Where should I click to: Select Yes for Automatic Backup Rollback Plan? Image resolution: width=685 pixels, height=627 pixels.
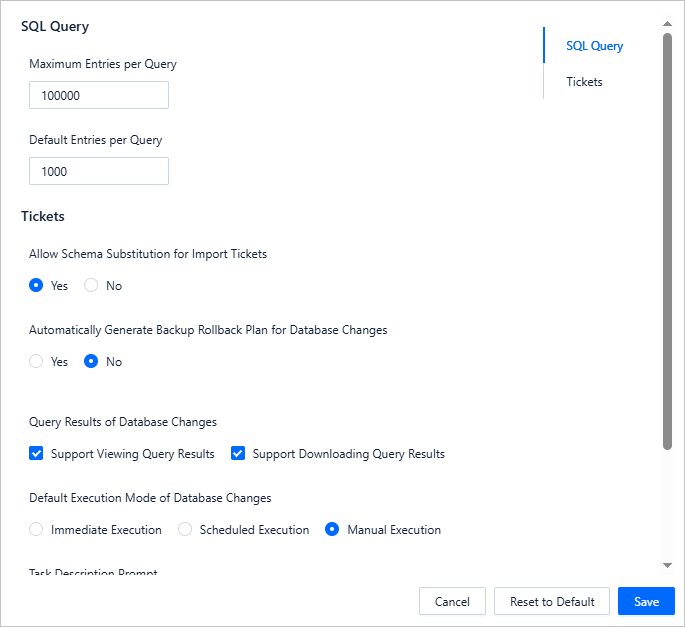tap(37, 362)
